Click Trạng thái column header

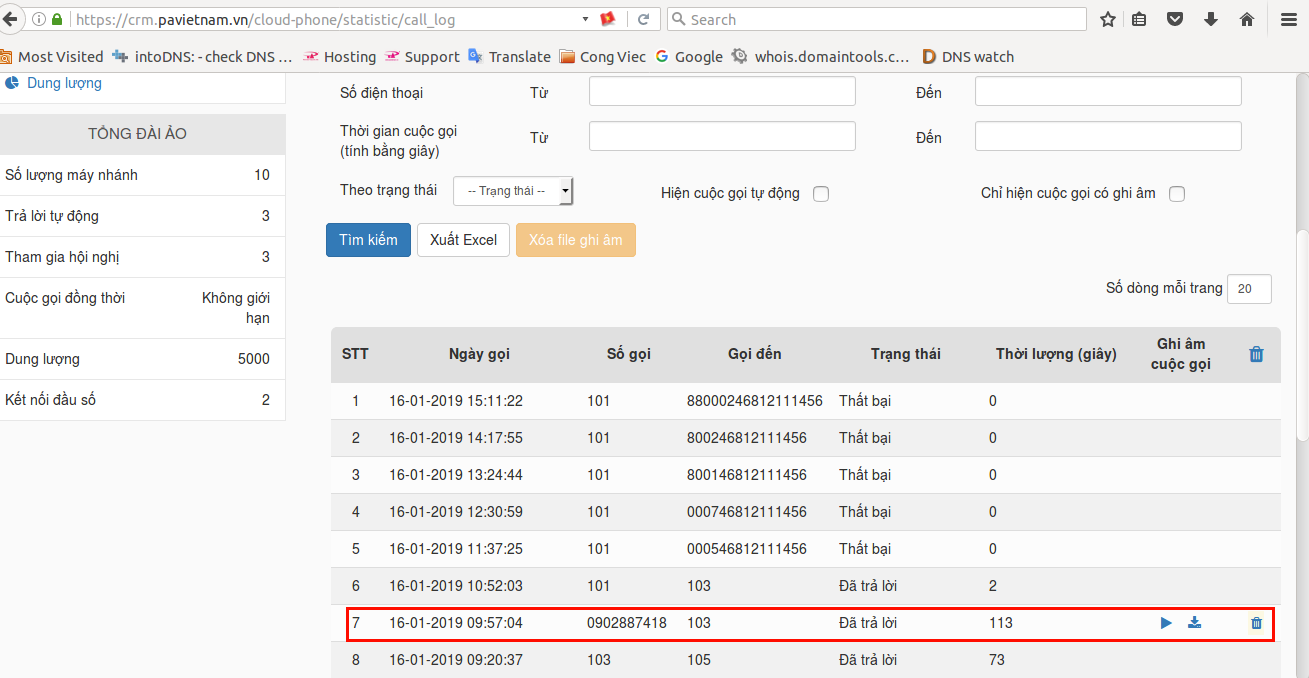coord(905,354)
